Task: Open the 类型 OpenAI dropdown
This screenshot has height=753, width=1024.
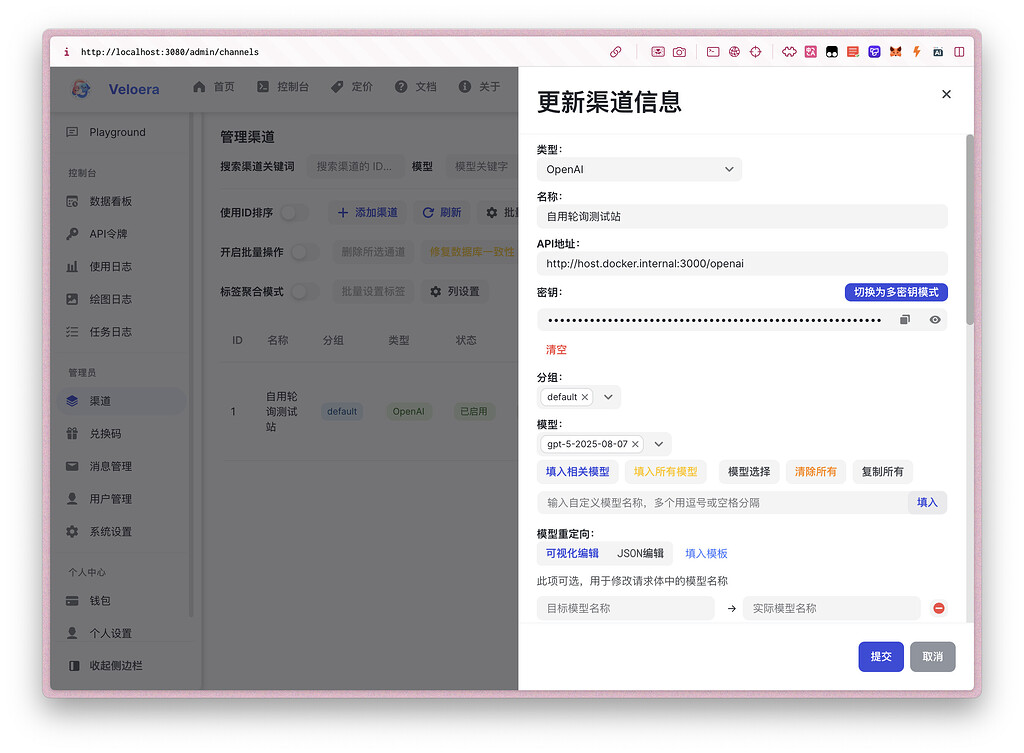Action: [639, 169]
